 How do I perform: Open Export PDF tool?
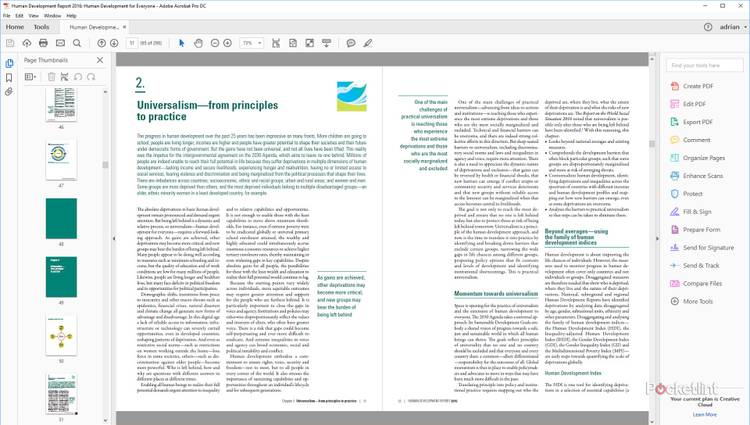point(692,122)
